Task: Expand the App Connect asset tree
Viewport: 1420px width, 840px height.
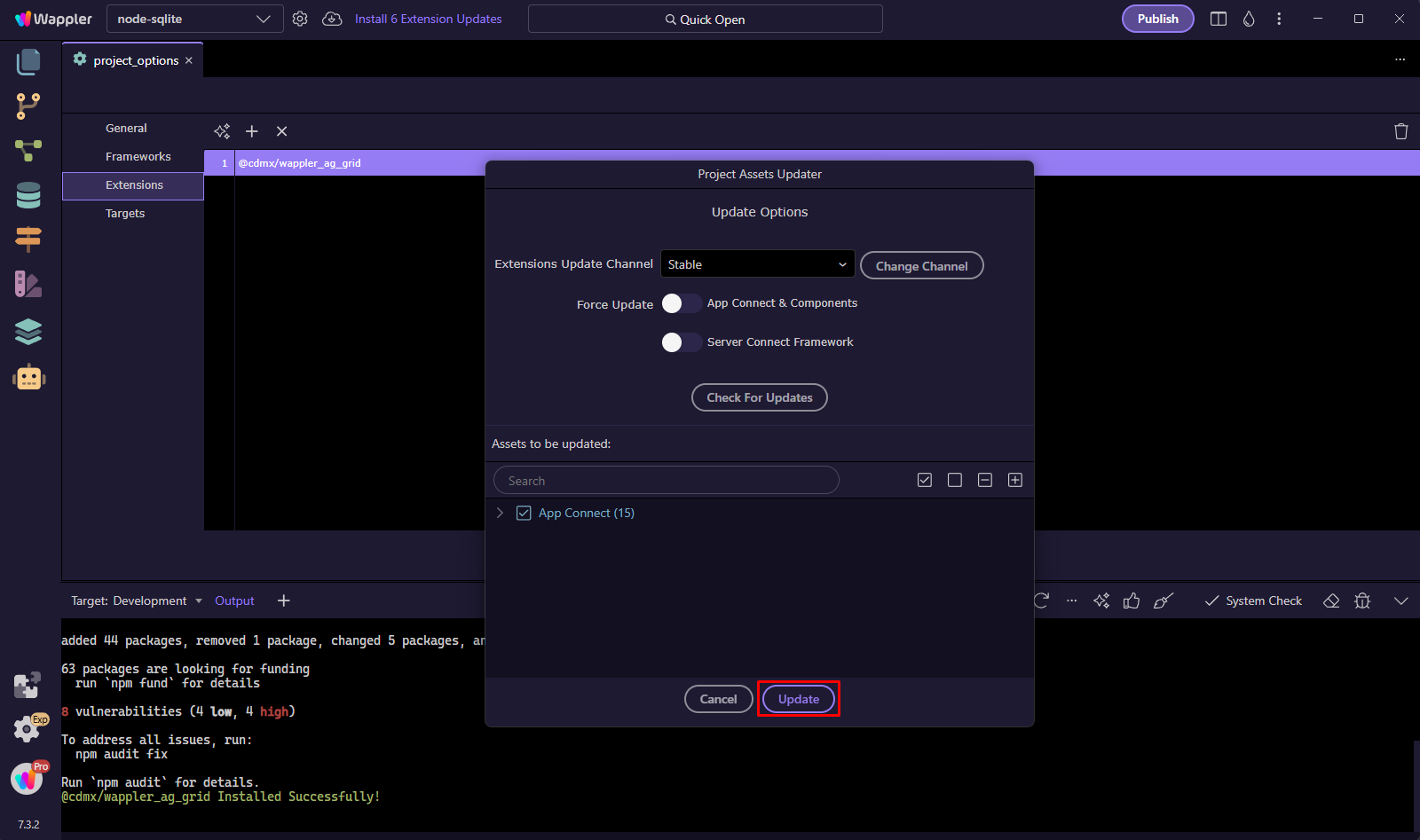Action: click(500, 513)
